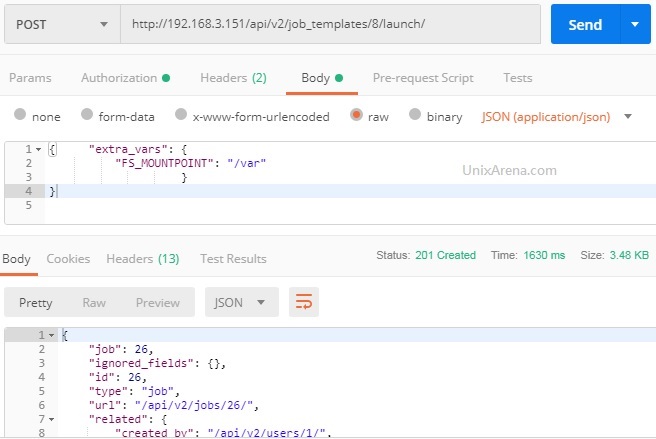Toggle the wrap lines icon
Viewport: 656px width, 439px height.
[304, 302]
